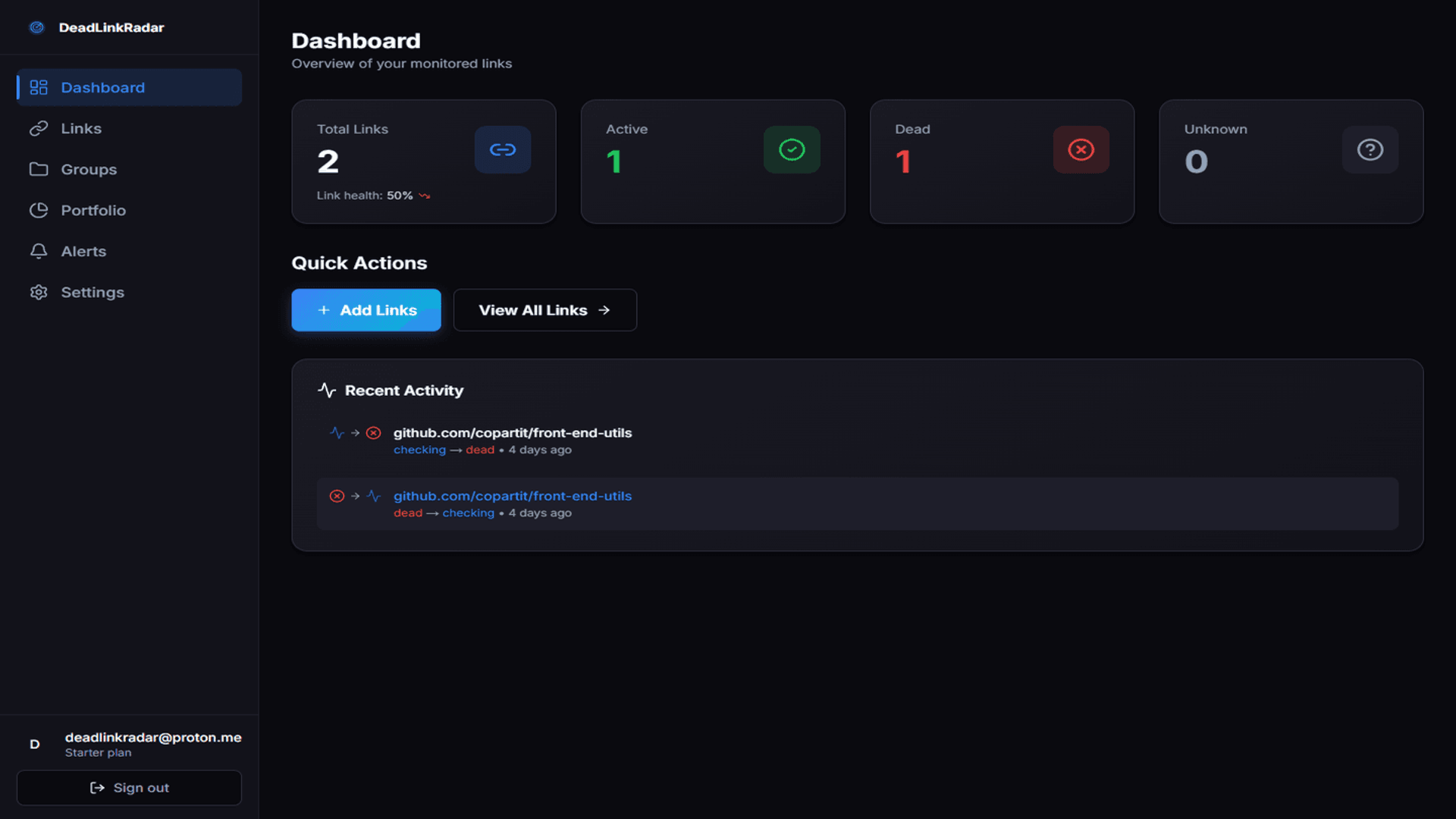Open the Links page from sidebar
The height and width of the screenshot is (819, 1456).
[80, 128]
